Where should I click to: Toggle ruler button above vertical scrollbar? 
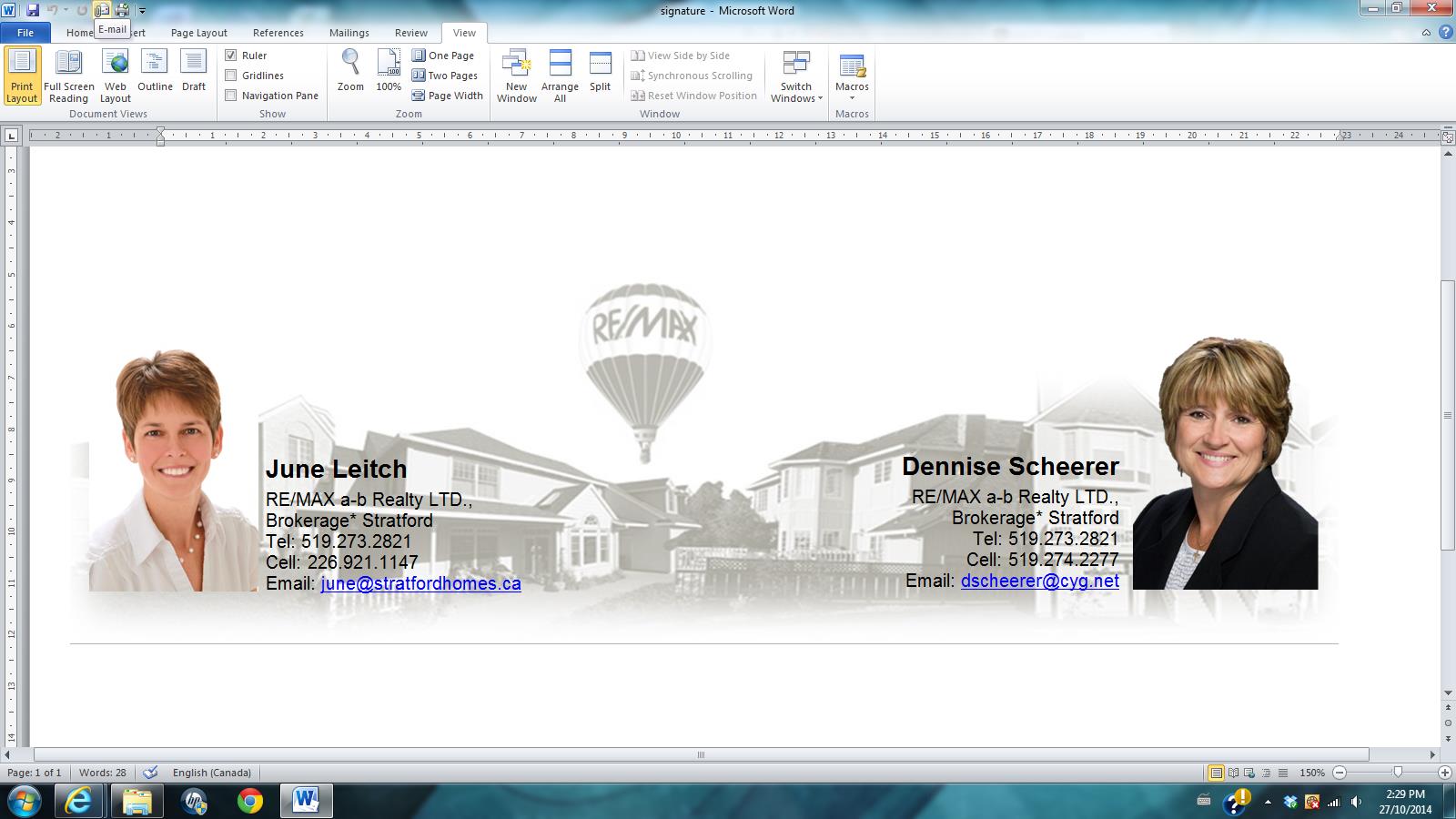tap(1447, 136)
